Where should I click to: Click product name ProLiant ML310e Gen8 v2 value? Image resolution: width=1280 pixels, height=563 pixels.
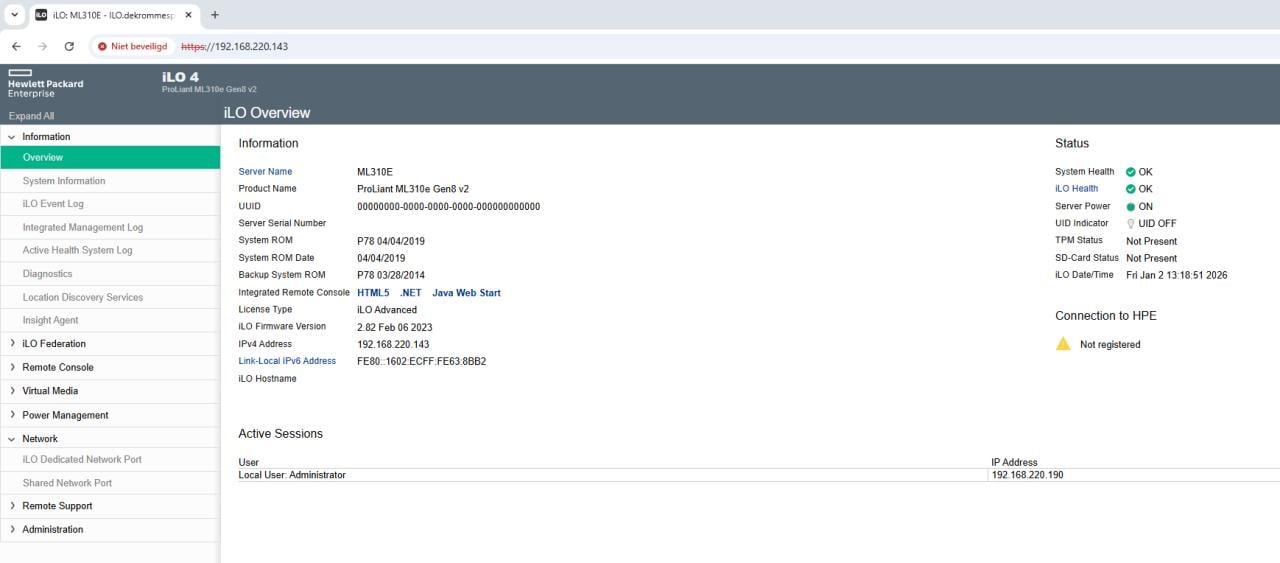[x=413, y=189]
